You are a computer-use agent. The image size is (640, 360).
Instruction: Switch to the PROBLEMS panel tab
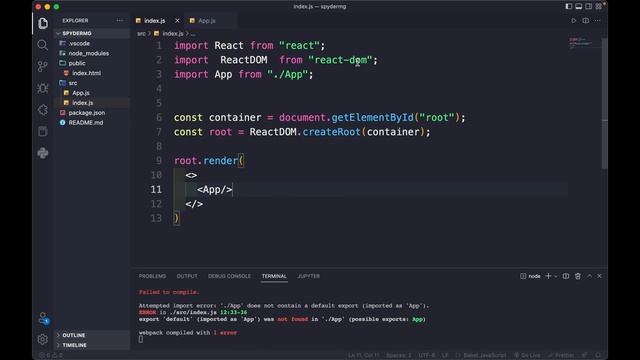click(152, 276)
